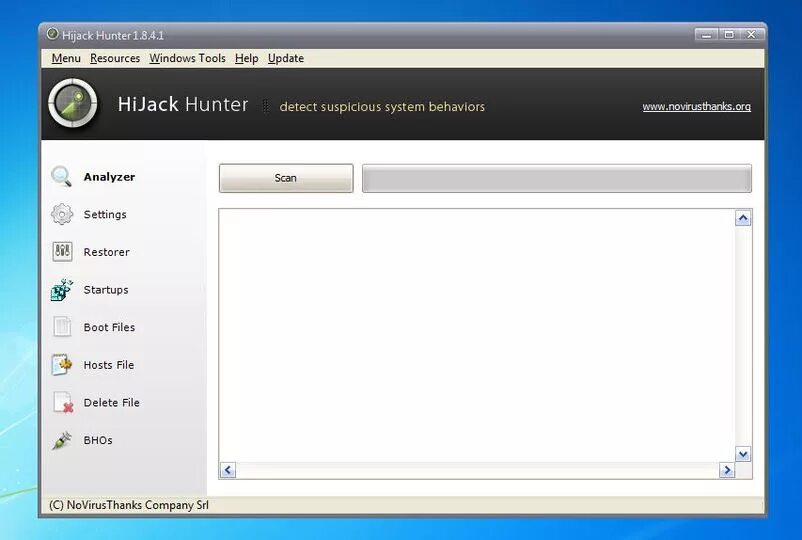Click the NoVirusThanks Company Srl status text
The height and width of the screenshot is (540, 802).
(129, 505)
